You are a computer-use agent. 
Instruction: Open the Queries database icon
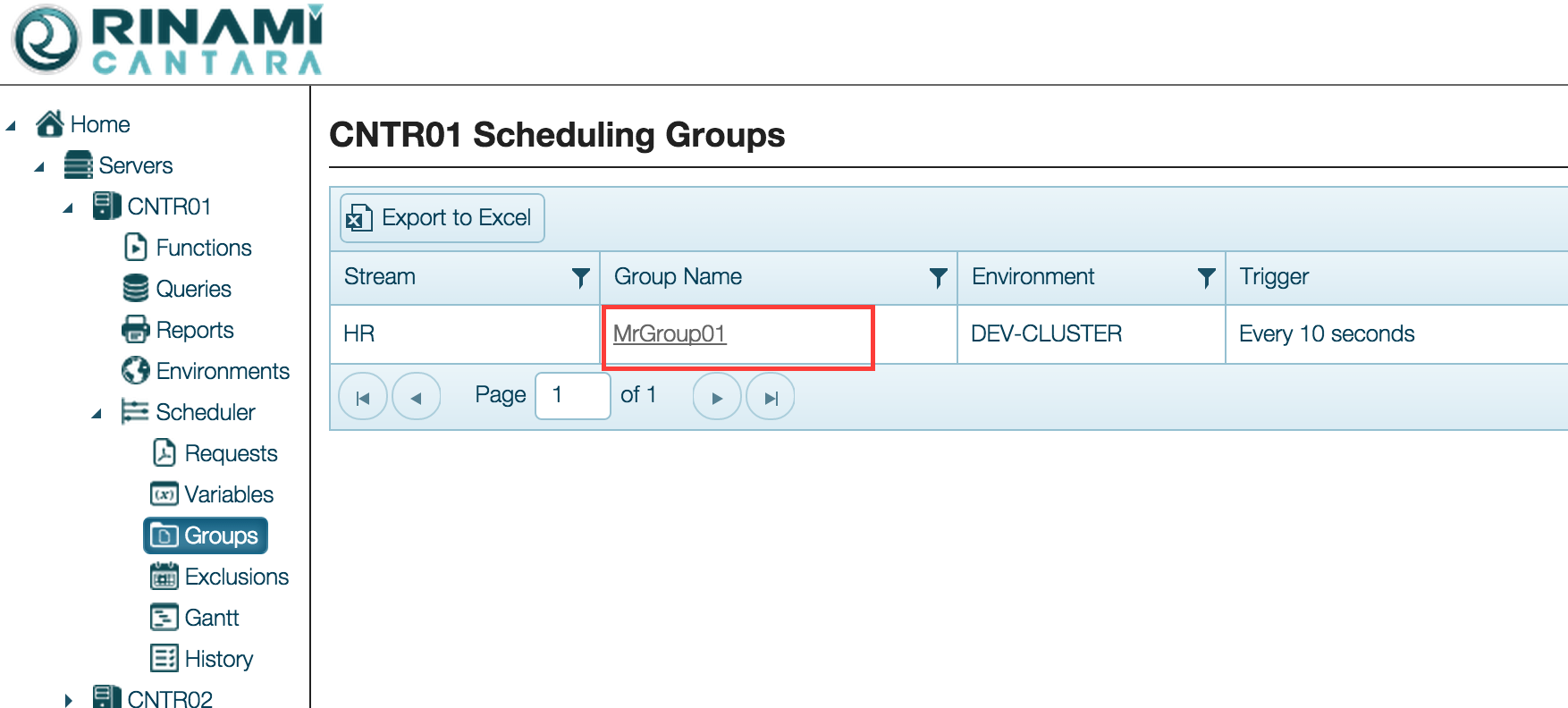(135, 289)
